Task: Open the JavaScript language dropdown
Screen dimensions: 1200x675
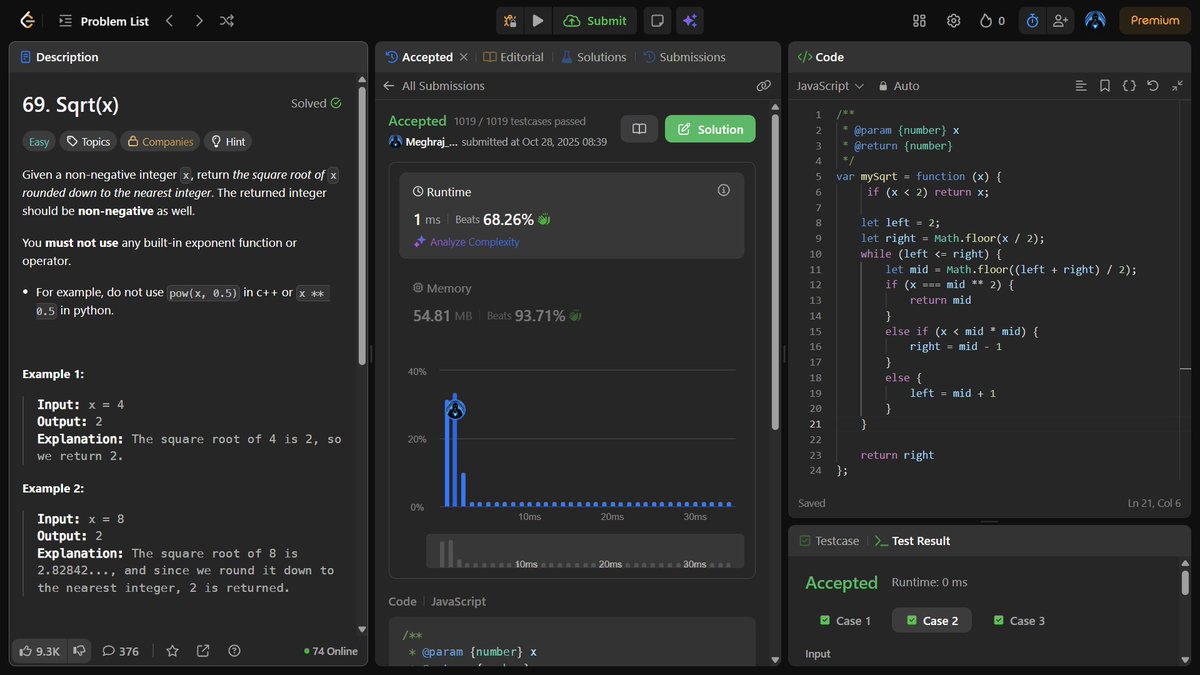Action: (x=829, y=86)
